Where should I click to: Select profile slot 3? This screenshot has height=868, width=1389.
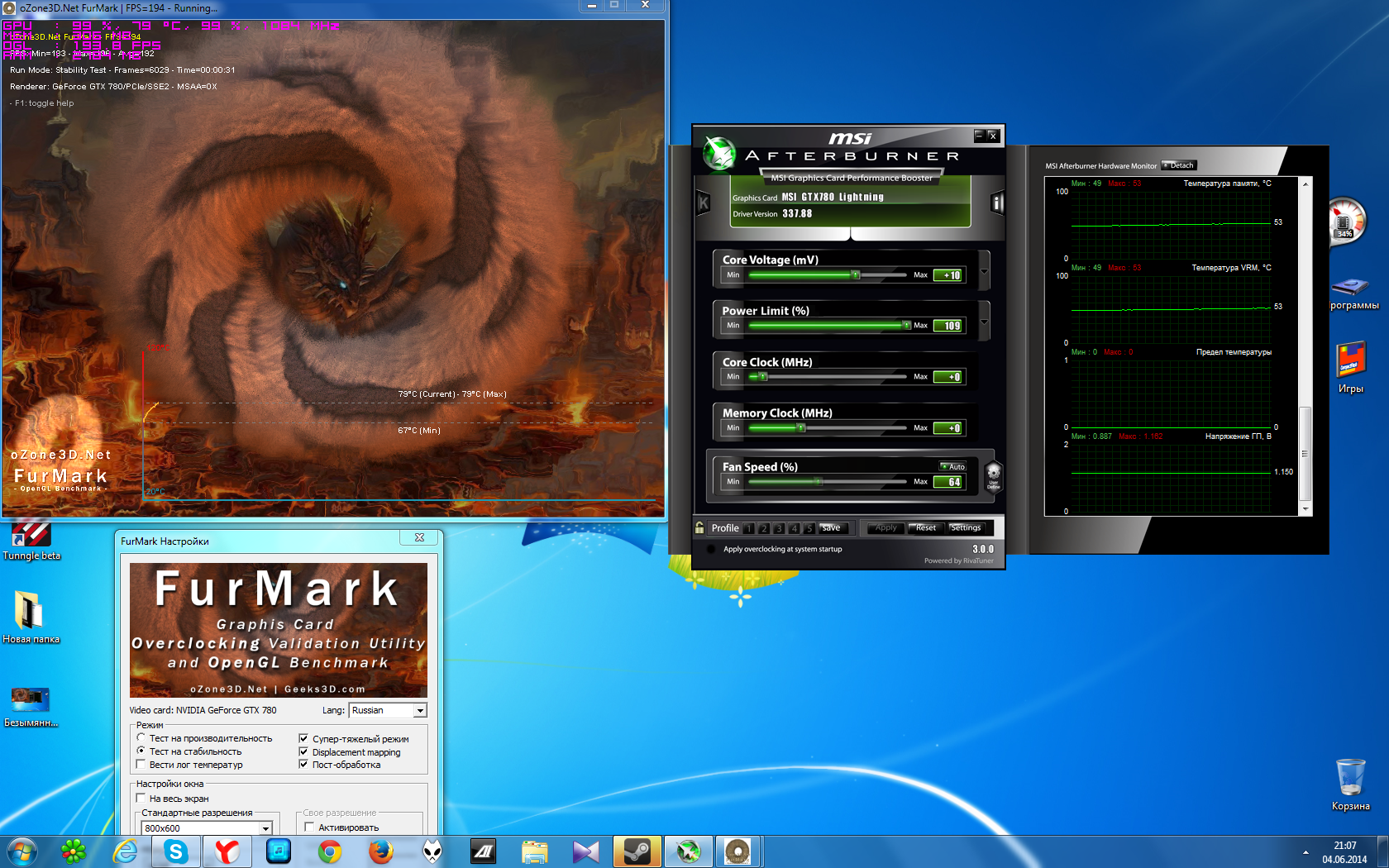[x=779, y=528]
